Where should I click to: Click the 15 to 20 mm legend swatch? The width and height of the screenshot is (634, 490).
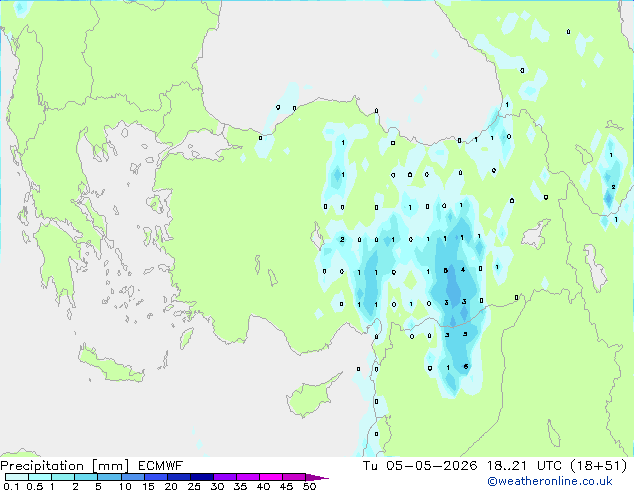point(155,477)
